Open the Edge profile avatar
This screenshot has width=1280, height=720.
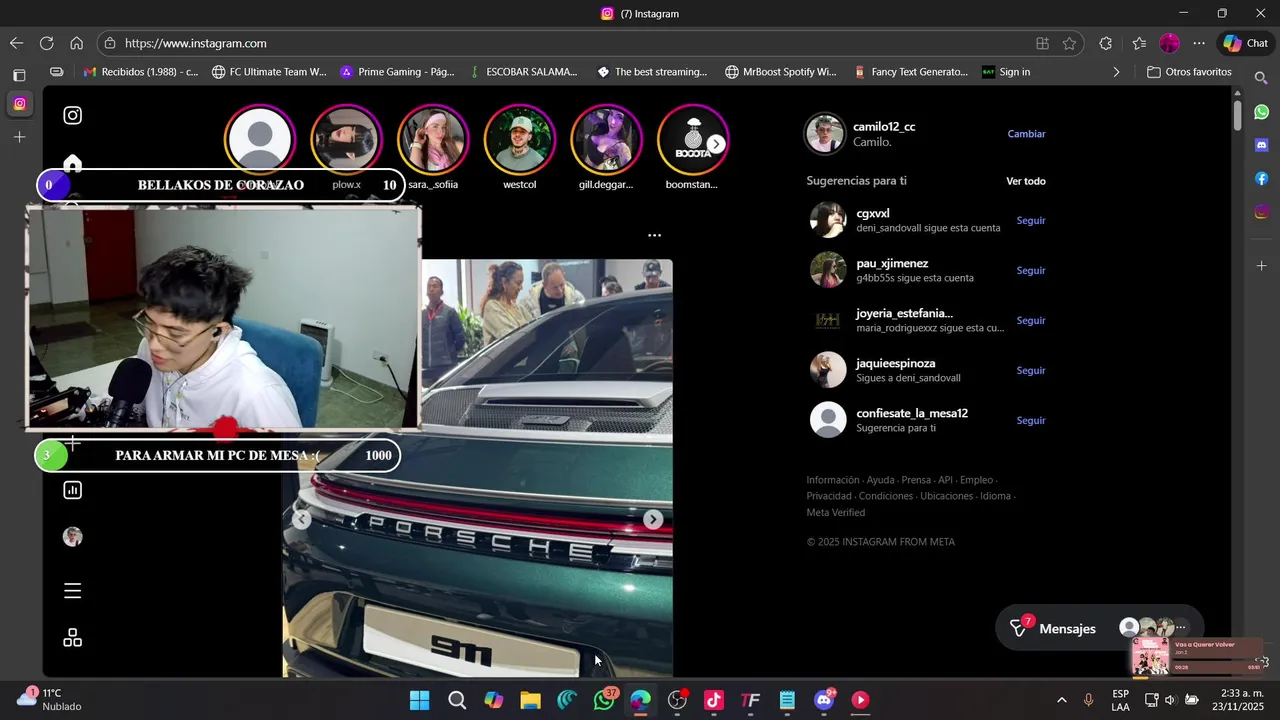(x=1169, y=43)
